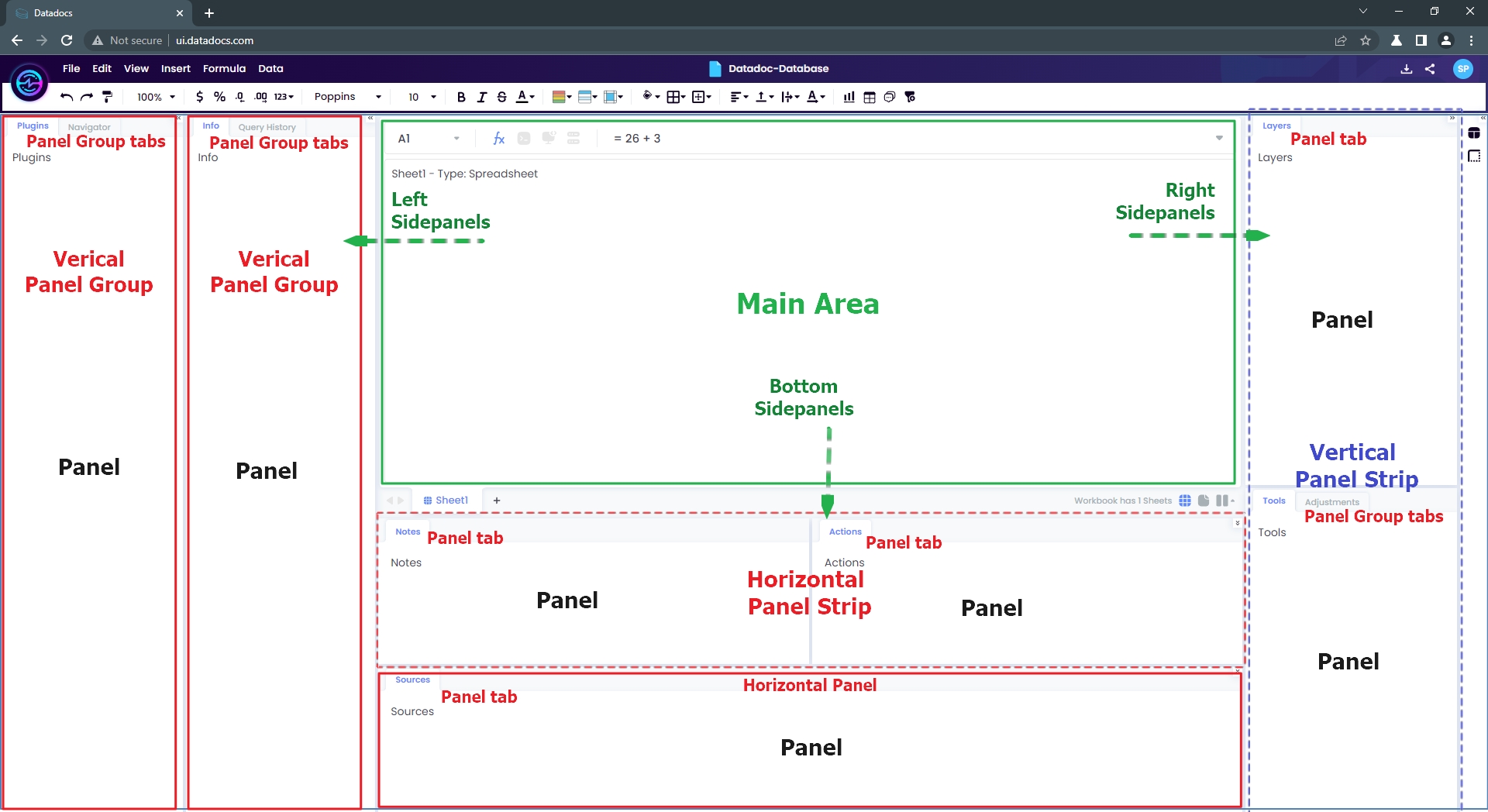Image resolution: width=1488 pixels, height=812 pixels.
Task: Select the paint format tool
Action: pos(108,97)
